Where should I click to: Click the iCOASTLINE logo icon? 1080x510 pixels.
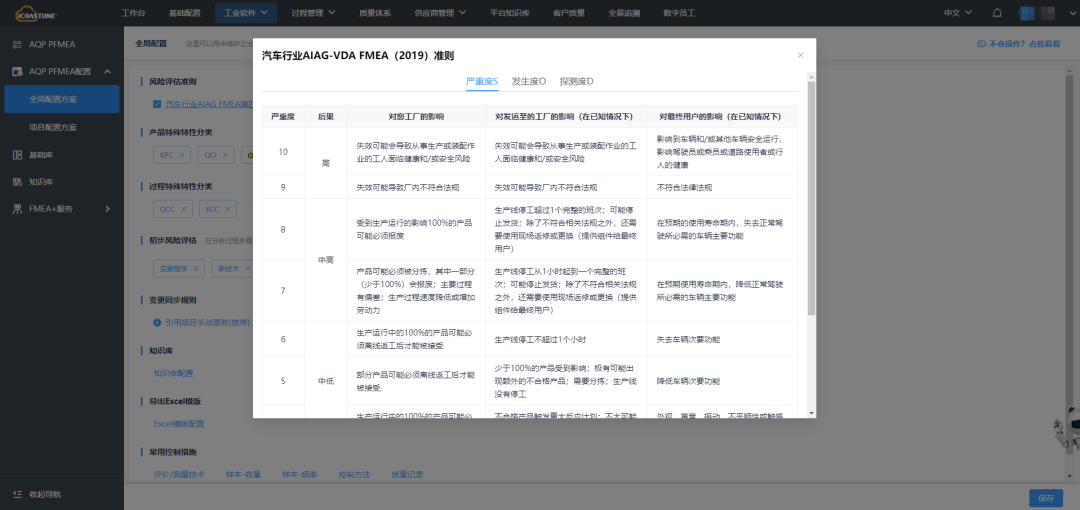click(37, 12)
